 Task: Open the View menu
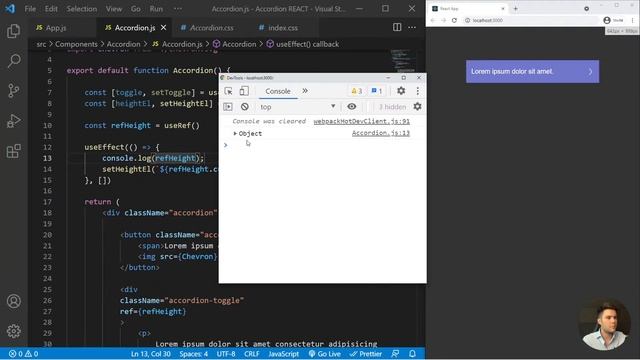114,9
